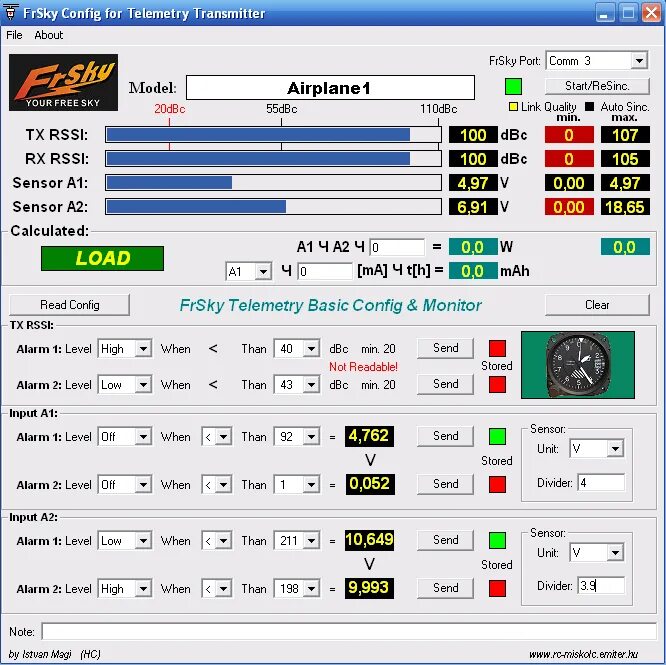
Task: Click the altimeter gauge picture
Action: click(x=578, y=365)
